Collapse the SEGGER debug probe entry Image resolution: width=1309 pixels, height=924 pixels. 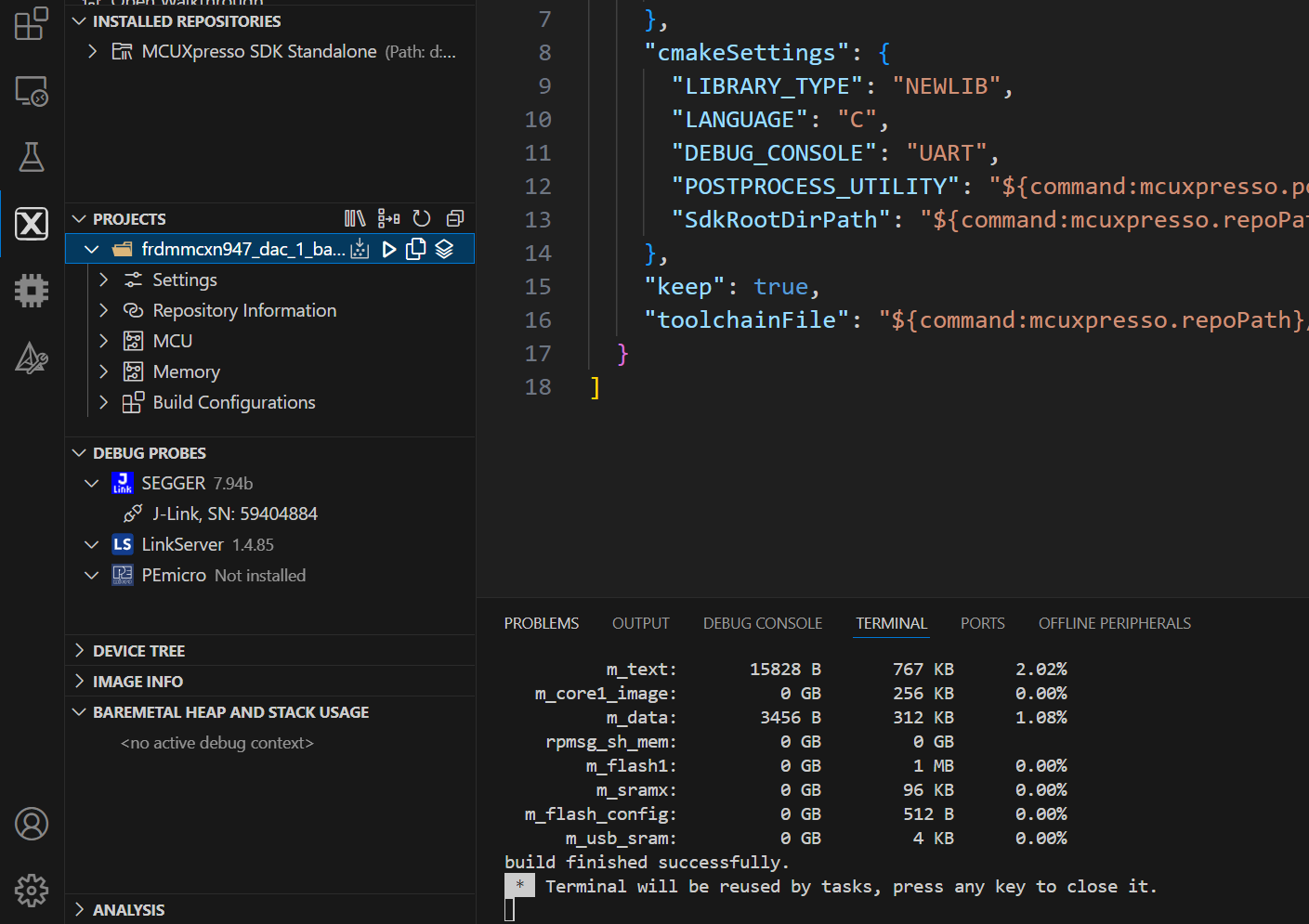[91, 482]
